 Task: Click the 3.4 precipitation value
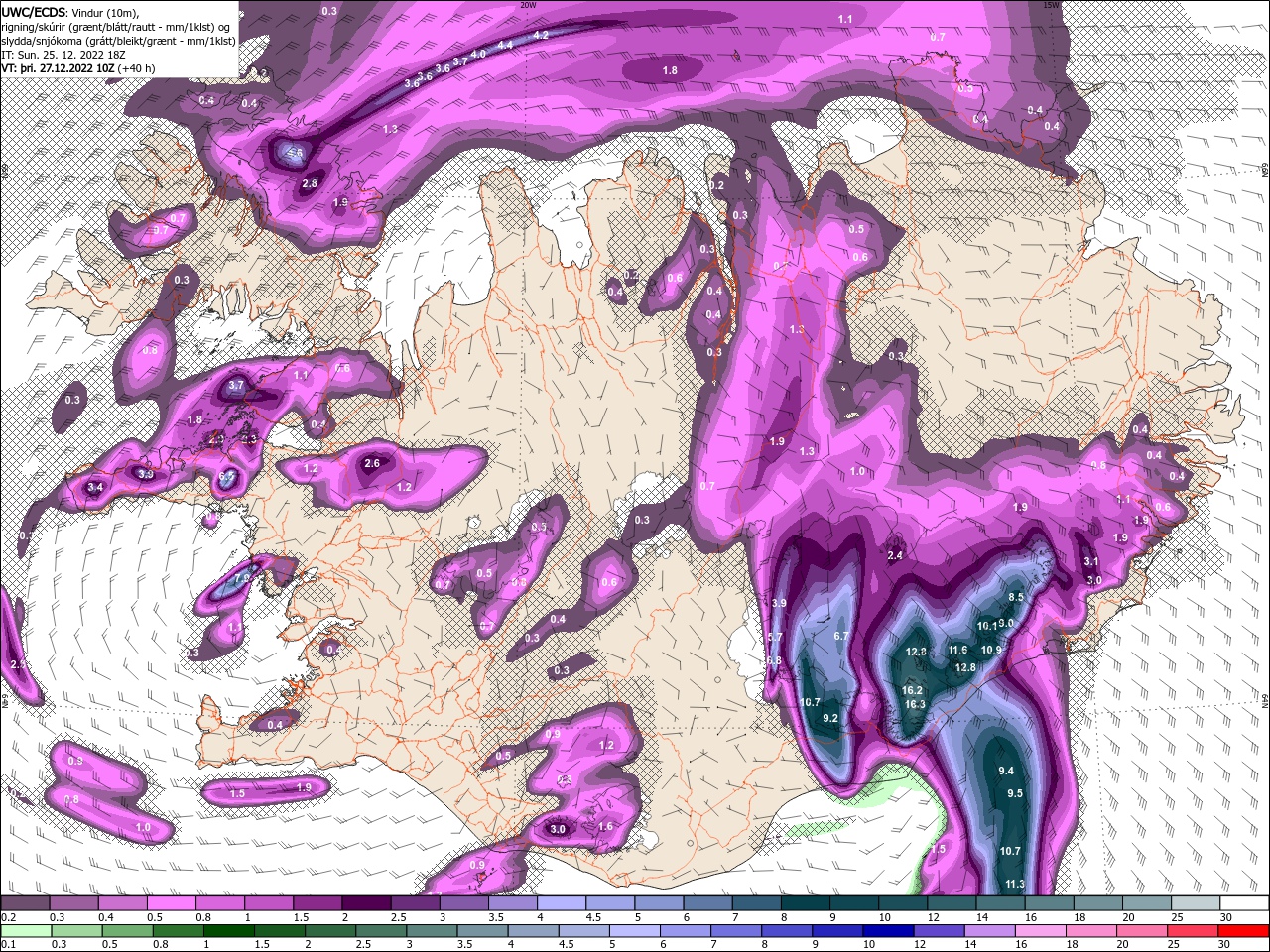click(x=95, y=487)
